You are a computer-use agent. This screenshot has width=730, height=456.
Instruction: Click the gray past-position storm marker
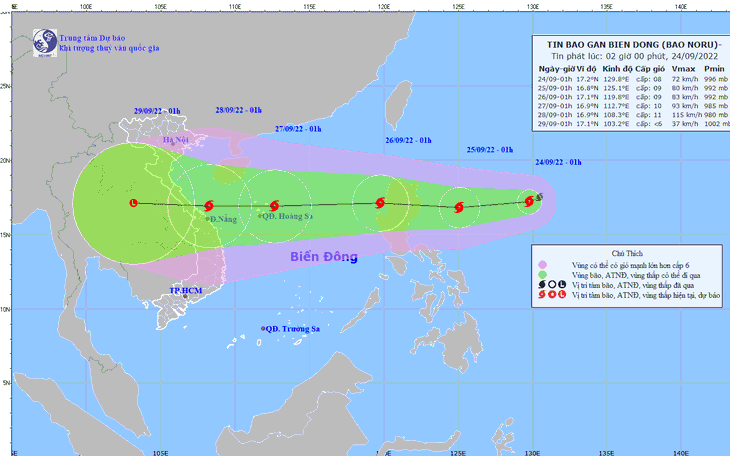point(539,197)
